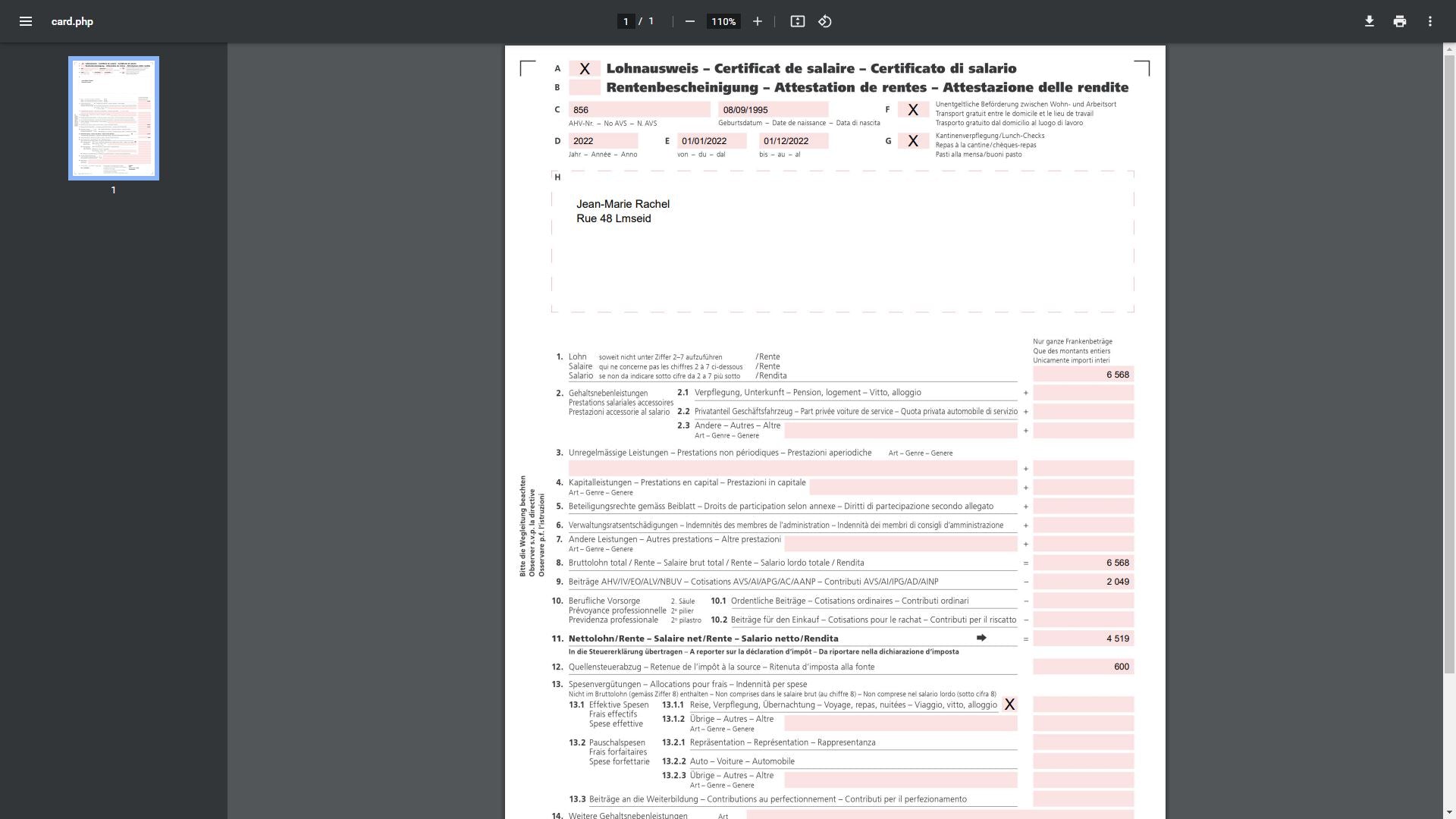Image resolution: width=1456 pixels, height=819 pixels.
Task: Click the page number input field
Action: click(x=626, y=21)
